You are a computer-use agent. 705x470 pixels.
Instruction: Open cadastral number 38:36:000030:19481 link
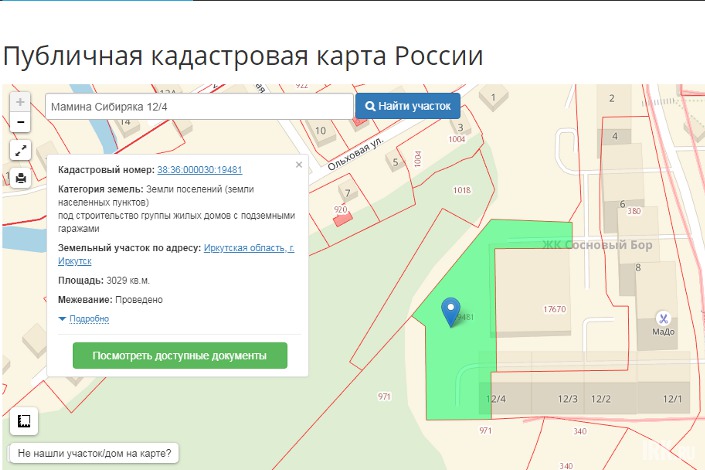200,170
